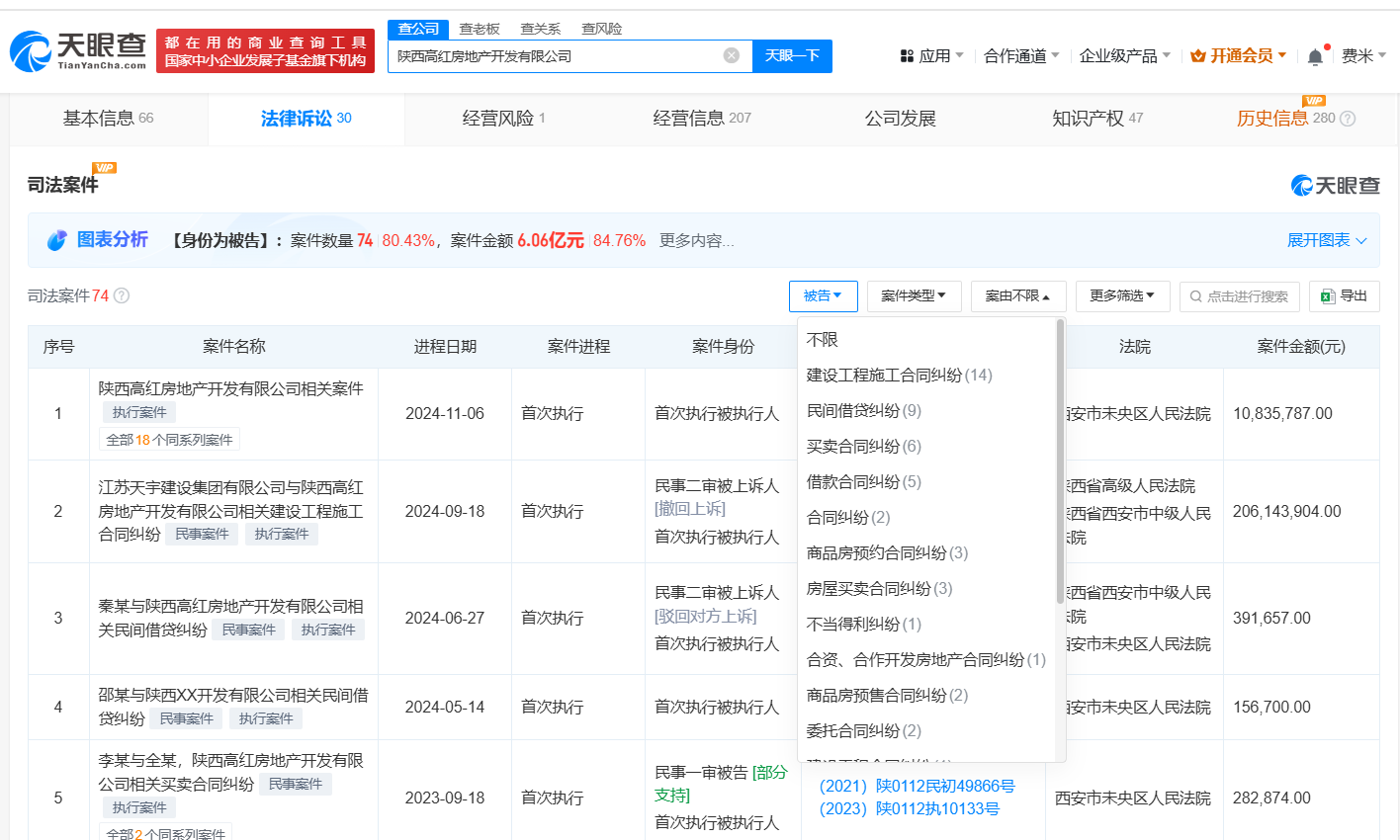This screenshot has width=1400, height=840.
Task: Click the help icon beside 历史信息 280
Action: tap(1348, 119)
